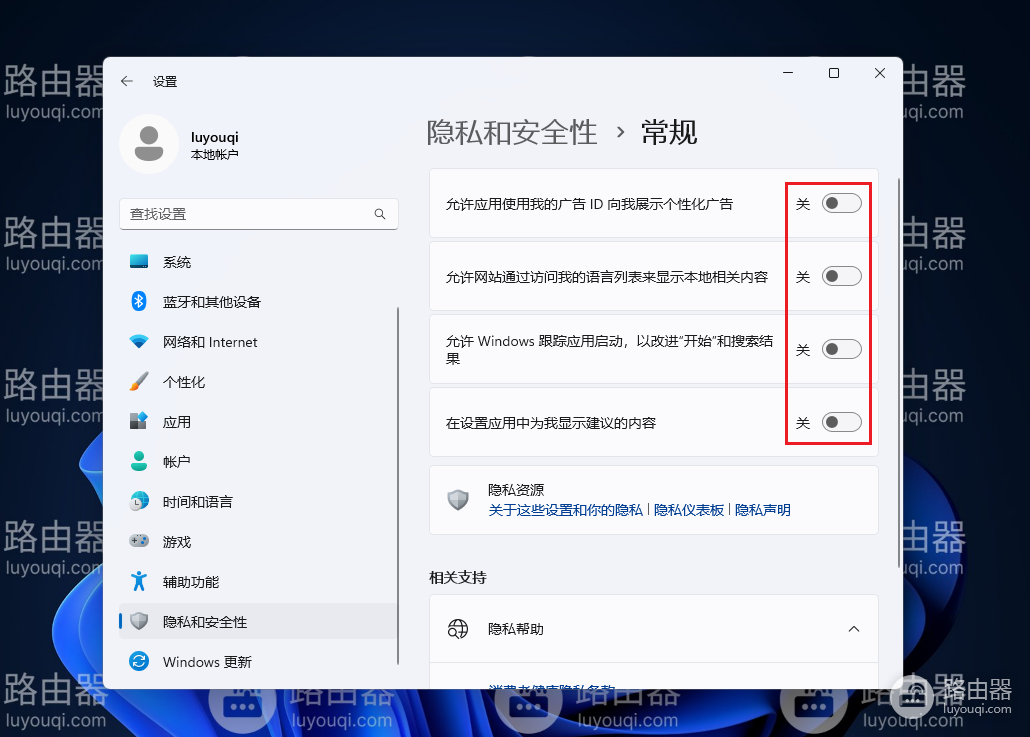
Task: Click the paintbrush icon for 个性化
Action: [139, 382]
